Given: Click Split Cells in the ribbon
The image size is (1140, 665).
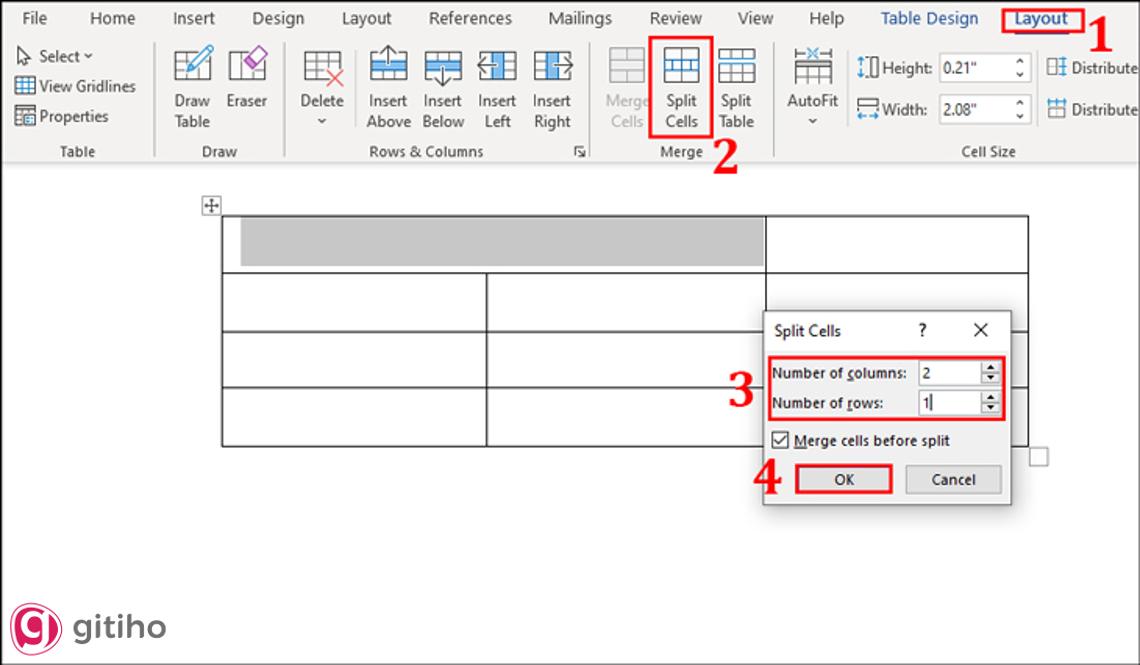Looking at the screenshot, I should point(681,88).
